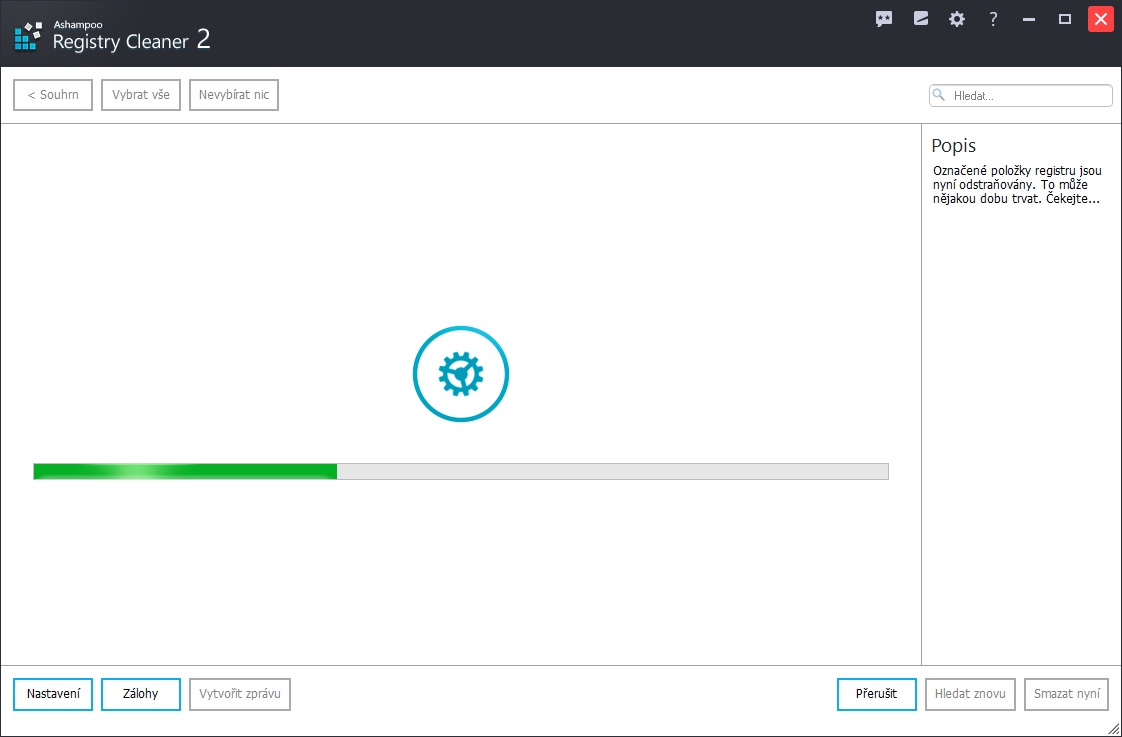1122x737 pixels.
Task: Stop the cleaning with Přerušit
Action: pyautogui.click(x=876, y=694)
